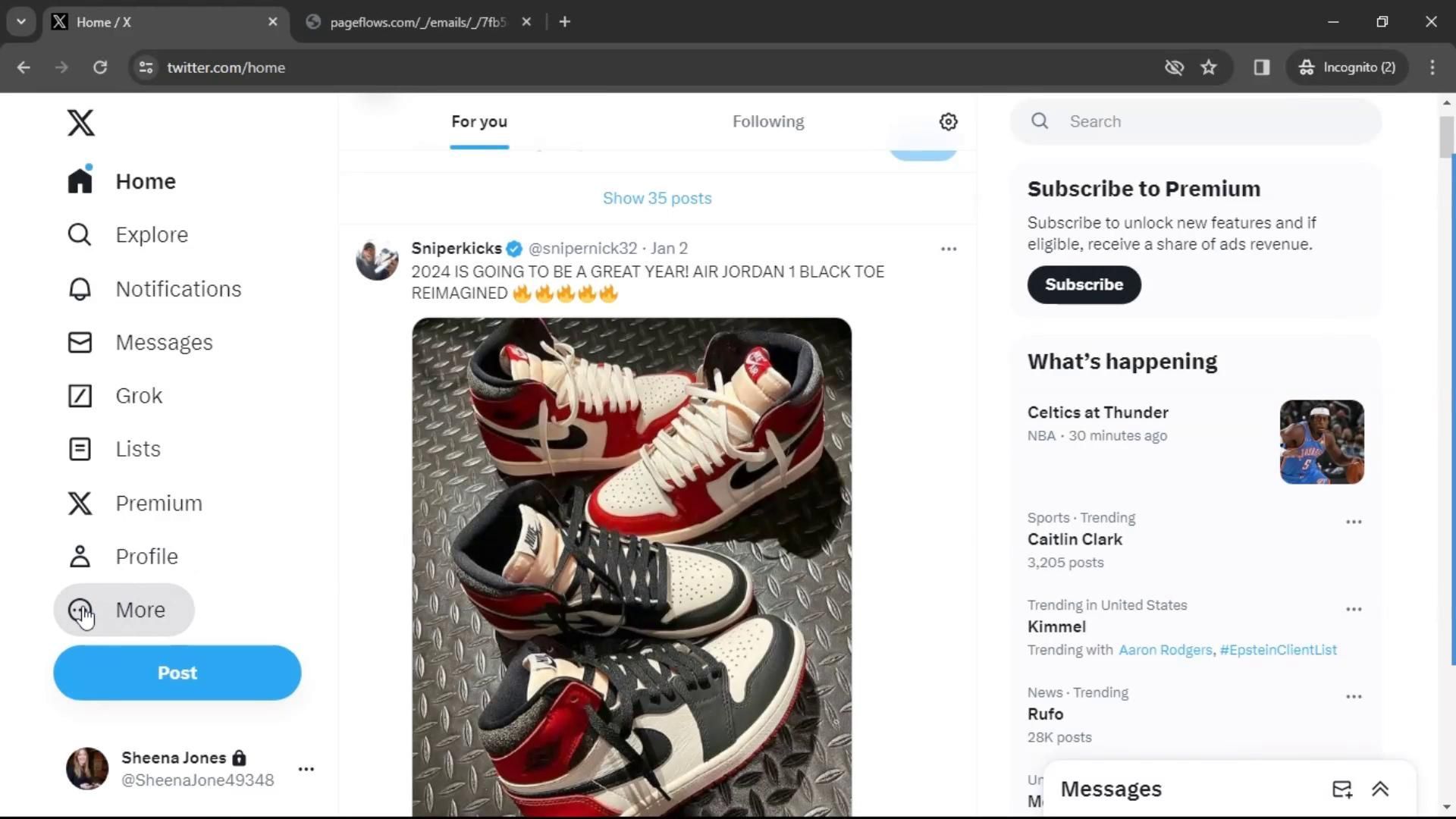Open Messages envelope in the sidebar

[80, 342]
